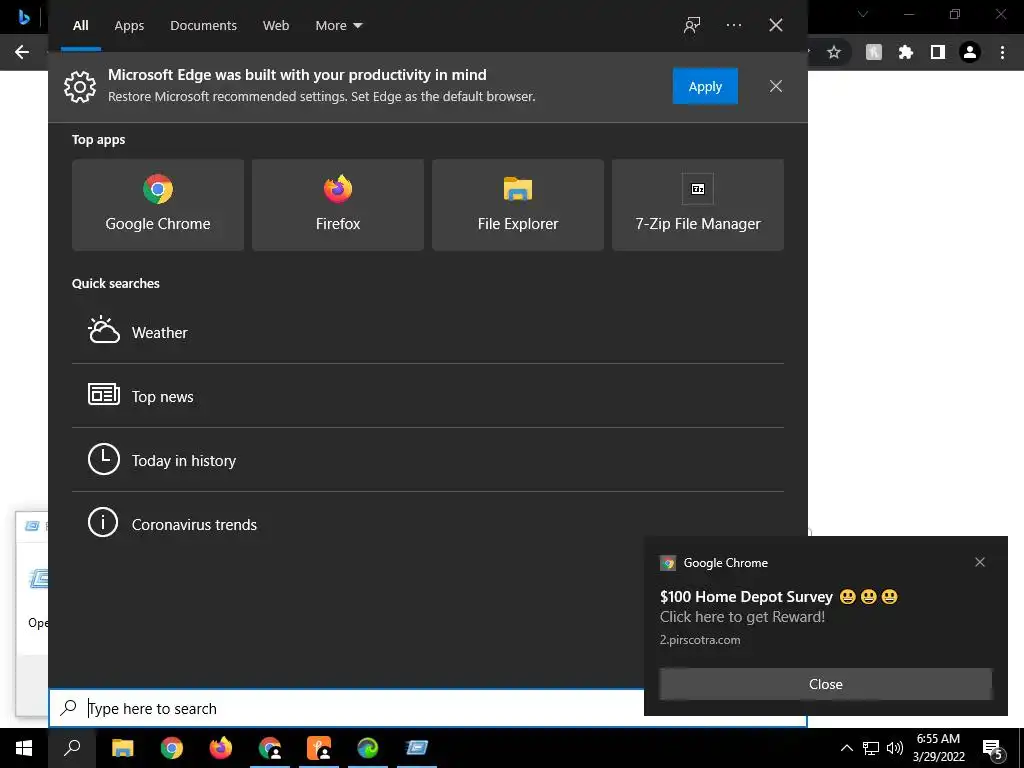Click the Bing logo in Chrome tab strip

[x=24, y=18]
